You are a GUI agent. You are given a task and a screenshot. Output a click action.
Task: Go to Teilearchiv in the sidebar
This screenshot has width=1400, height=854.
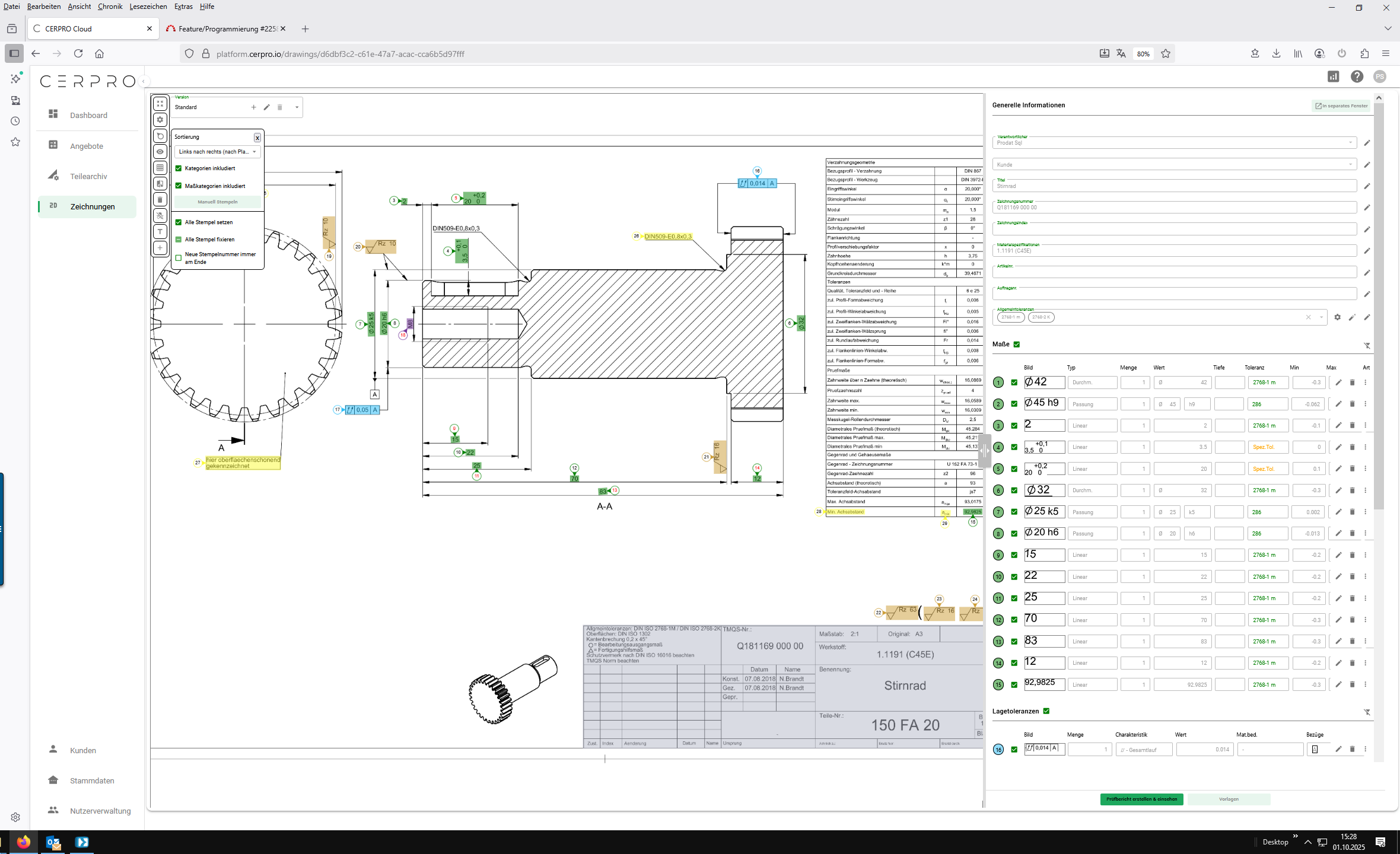tap(88, 176)
